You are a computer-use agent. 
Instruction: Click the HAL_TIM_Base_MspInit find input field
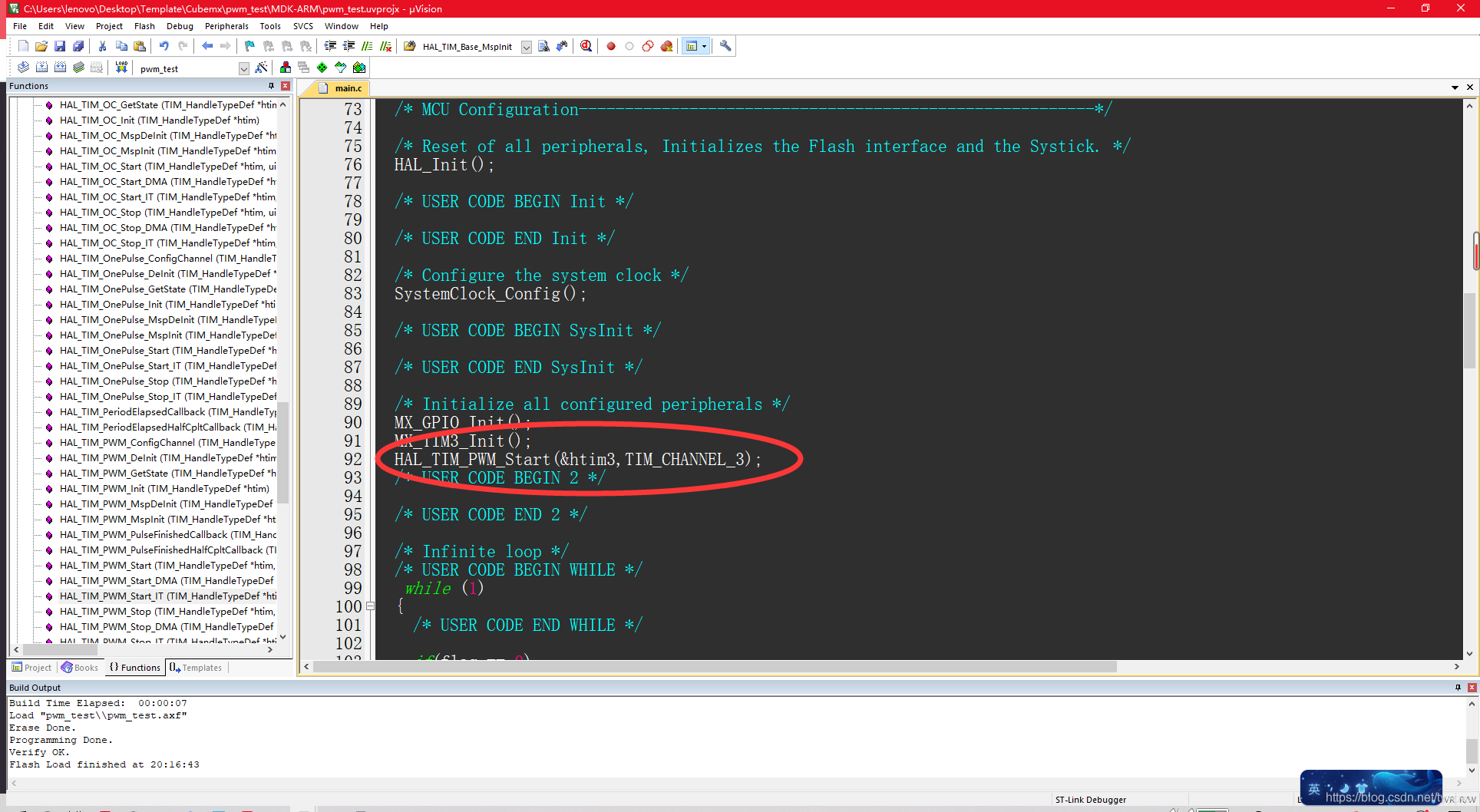point(470,47)
